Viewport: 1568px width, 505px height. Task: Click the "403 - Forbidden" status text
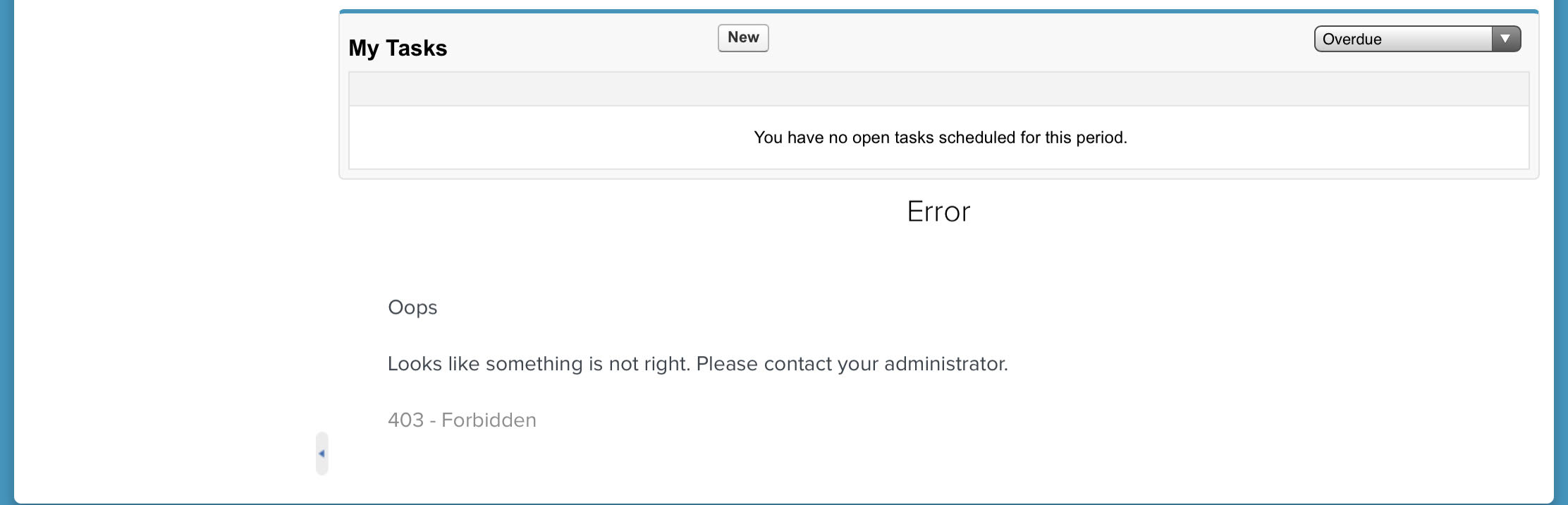coord(462,420)
